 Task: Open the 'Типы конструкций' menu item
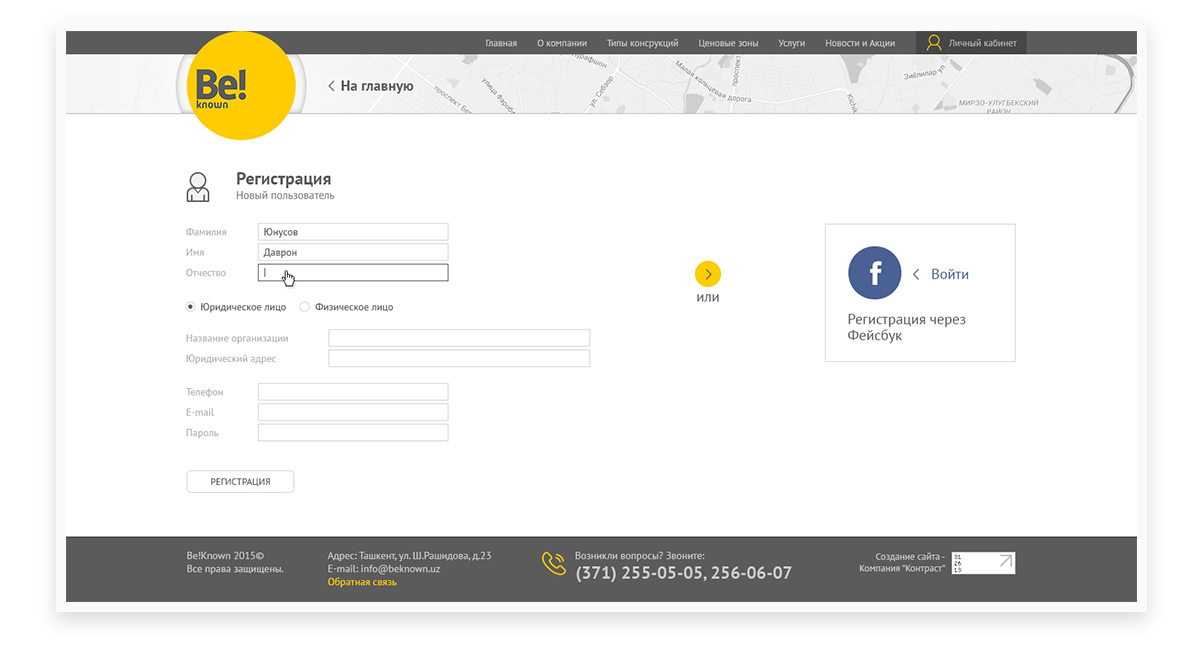click(642, 43)
